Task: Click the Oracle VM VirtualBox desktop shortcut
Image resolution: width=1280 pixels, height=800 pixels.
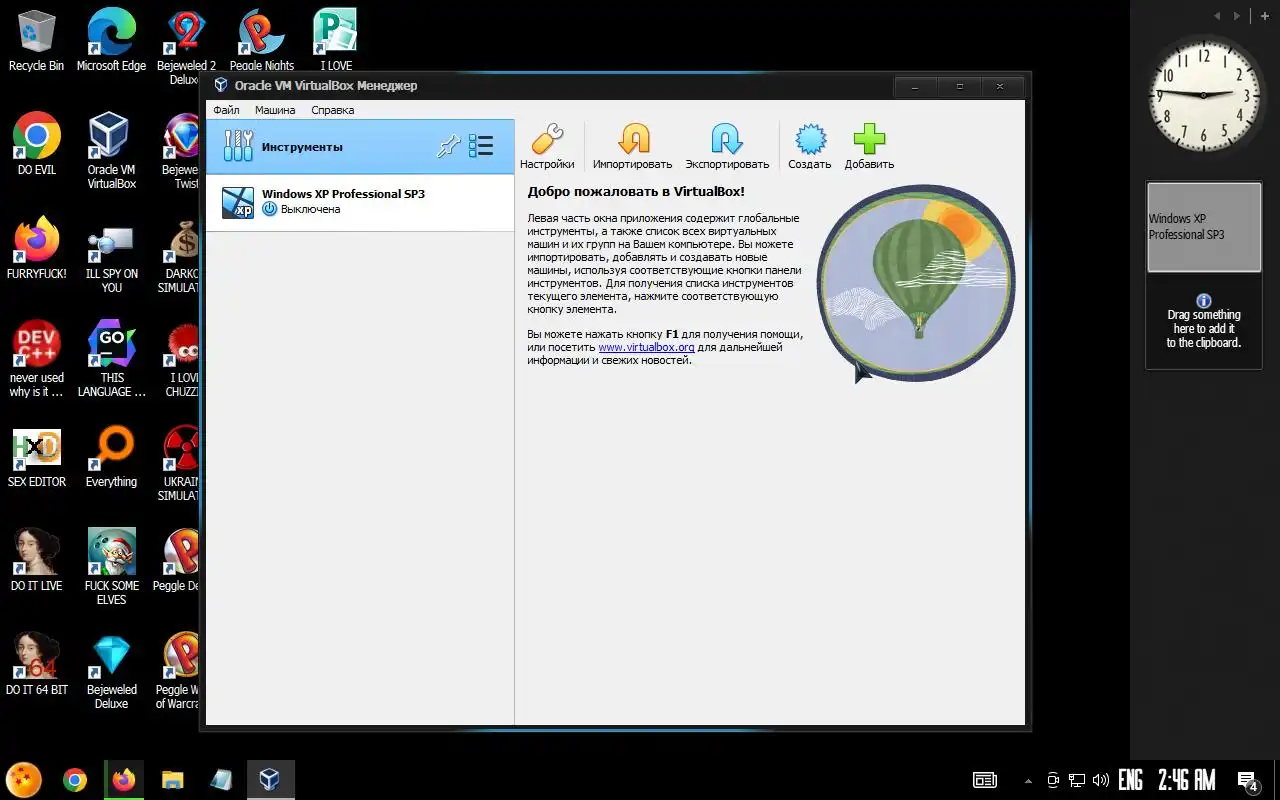Action: [111, 150]
